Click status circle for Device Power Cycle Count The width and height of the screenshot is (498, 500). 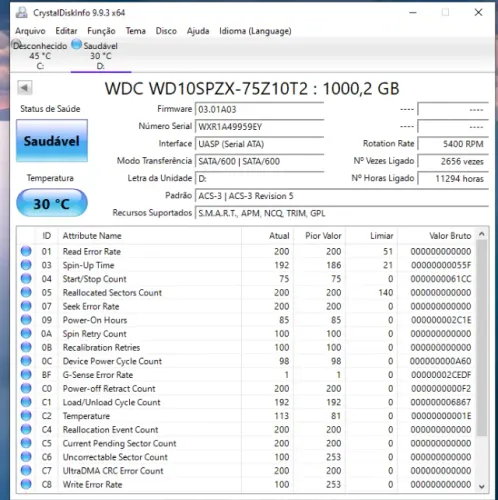tap(26, 361)
